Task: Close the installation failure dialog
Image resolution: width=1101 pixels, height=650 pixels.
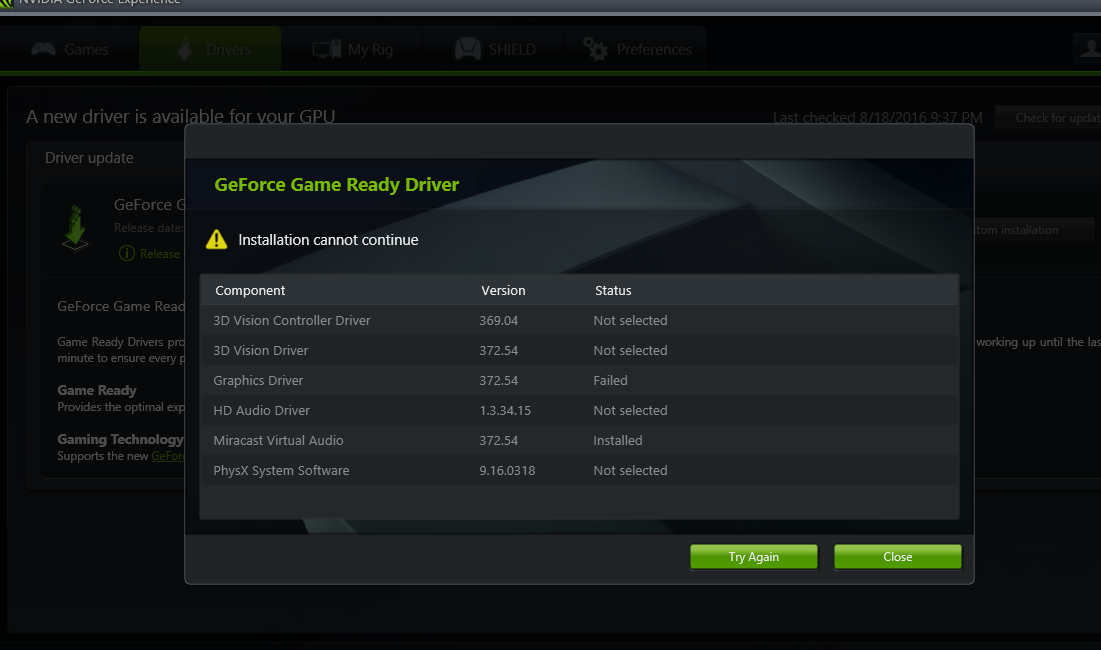Action: [897, 557]
